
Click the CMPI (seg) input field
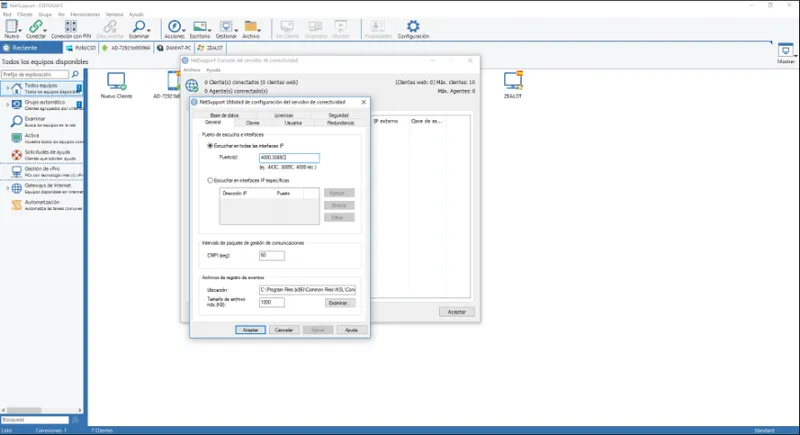click(271, 255)
